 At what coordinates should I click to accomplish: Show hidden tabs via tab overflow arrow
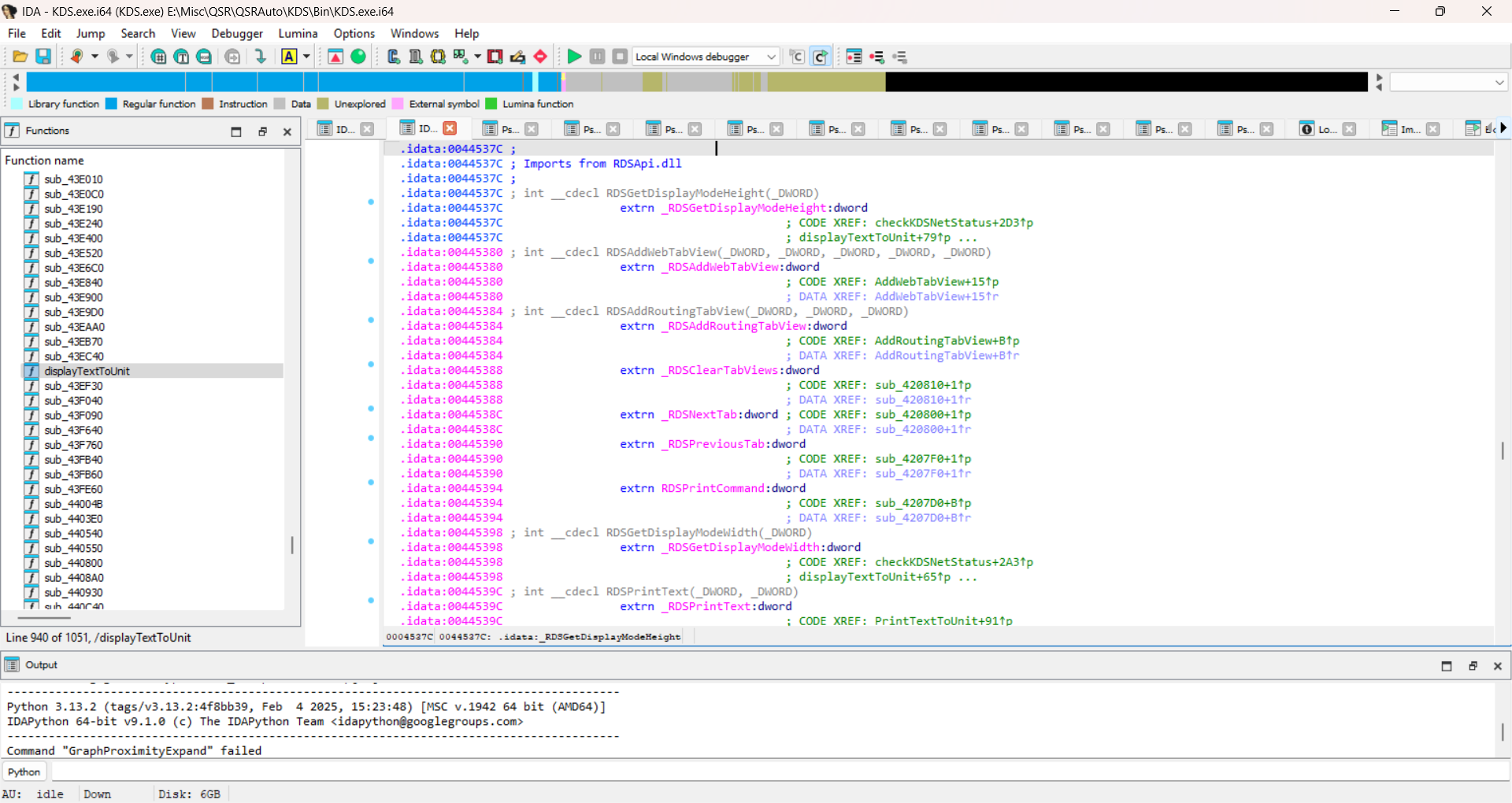(x=1503, y=128)
